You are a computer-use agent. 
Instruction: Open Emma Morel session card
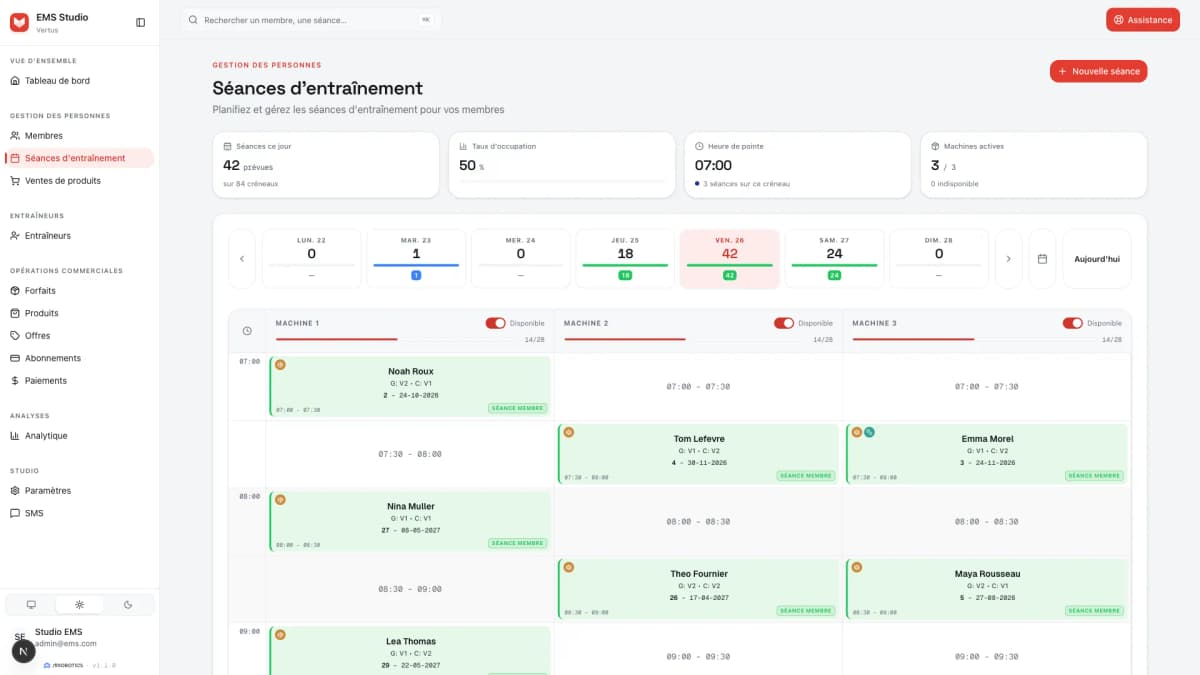tap(987, 454)
